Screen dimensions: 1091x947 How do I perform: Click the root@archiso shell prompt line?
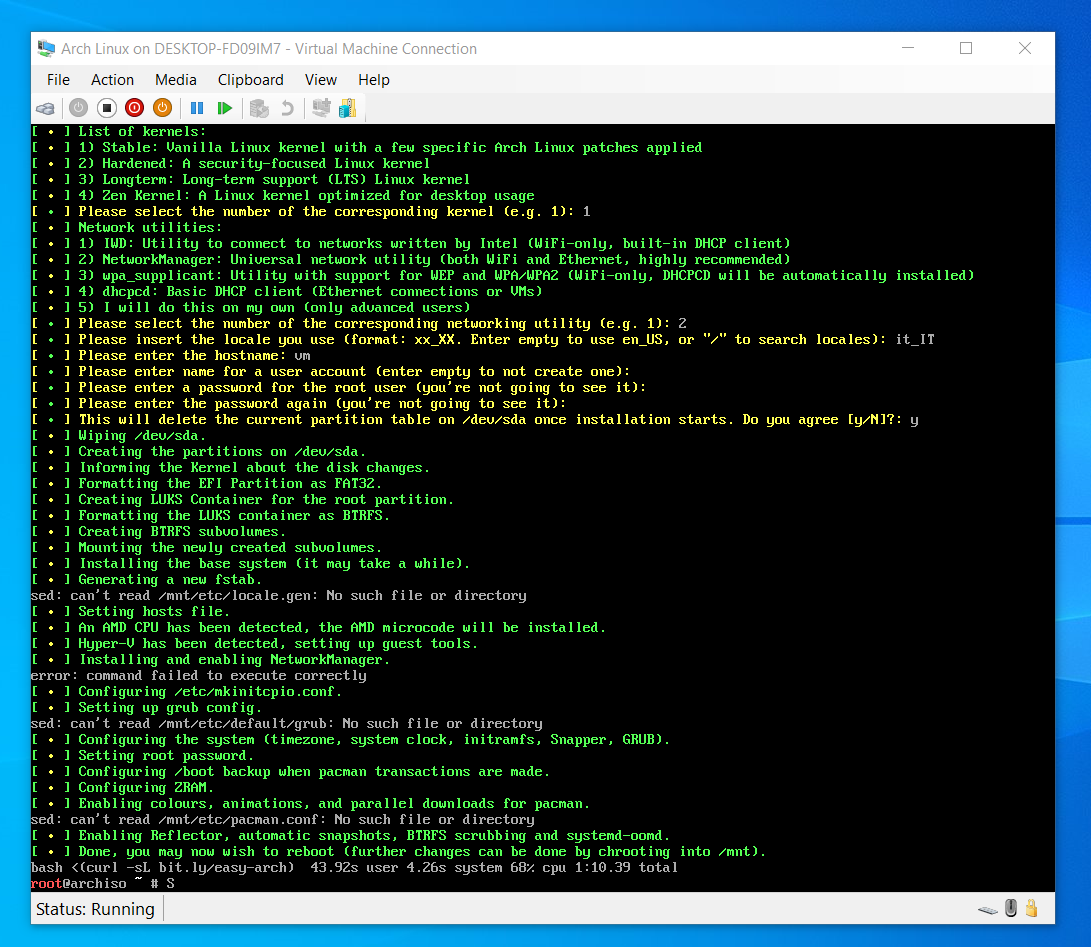(102, 884)
